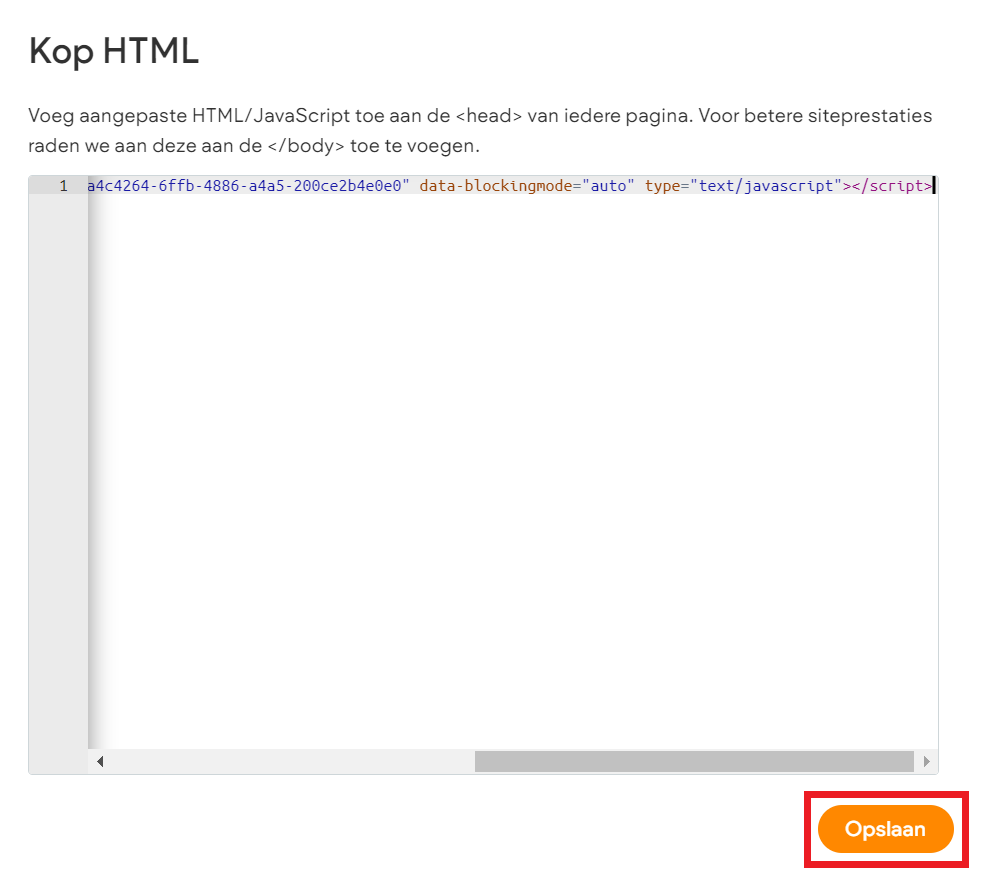The width and height of the screenshot is (981, 876).
Task: Click the horizontal scrollbar right arrow
Action: pos(926,762)
